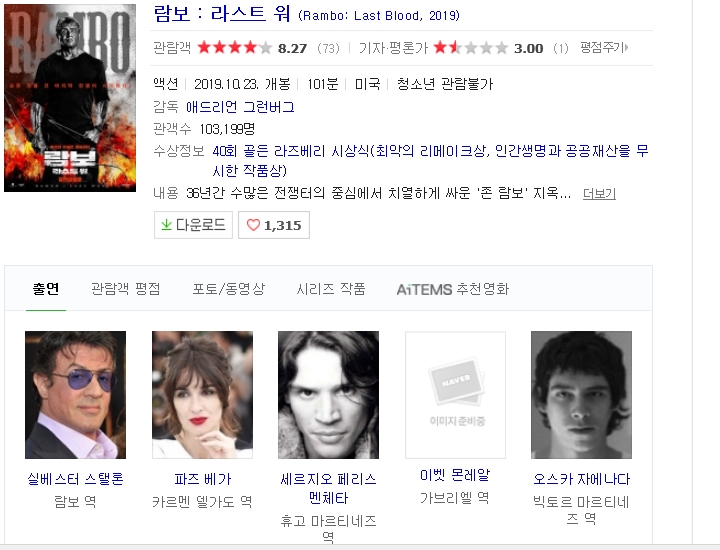
Task: Open the 40회 골든 라즈베리 시상식 award link
Action: click(x=291, y=151)
